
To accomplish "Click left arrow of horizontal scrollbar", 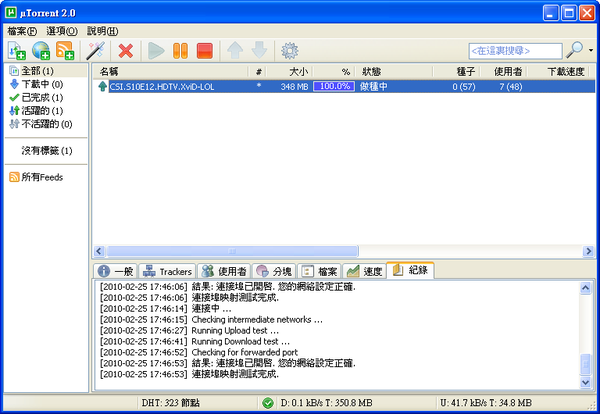I will 99,251.
